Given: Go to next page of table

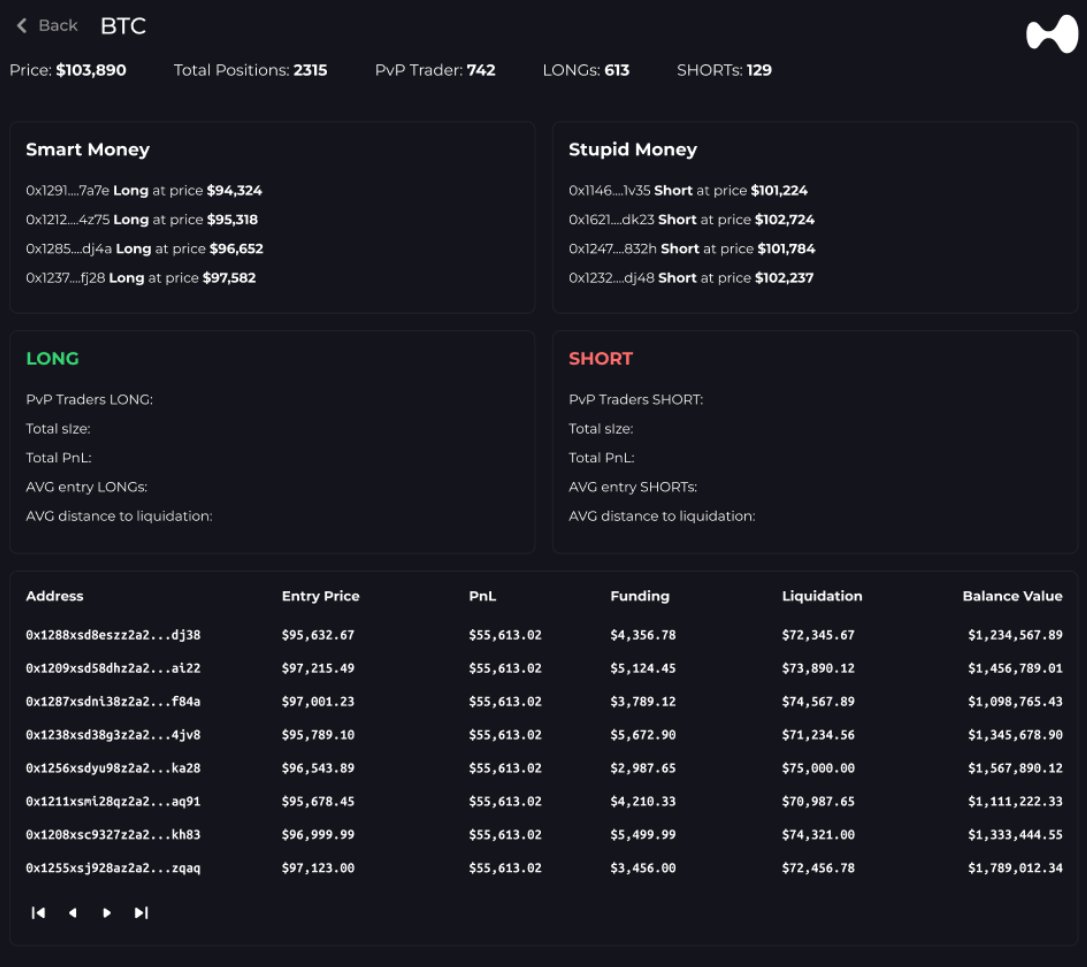Looking at the screenshot, I should [107, 912].
